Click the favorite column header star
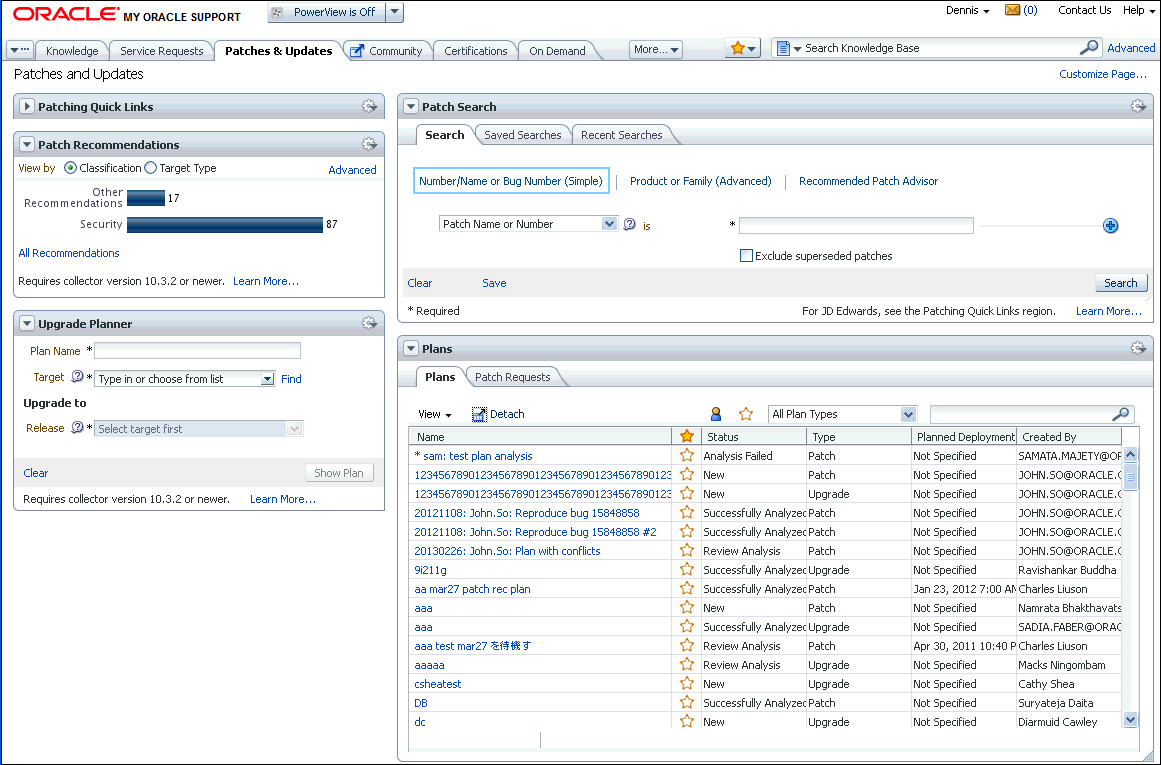Screen dimensions: 1161x765 pyautogui.click(x=687, y=436)
